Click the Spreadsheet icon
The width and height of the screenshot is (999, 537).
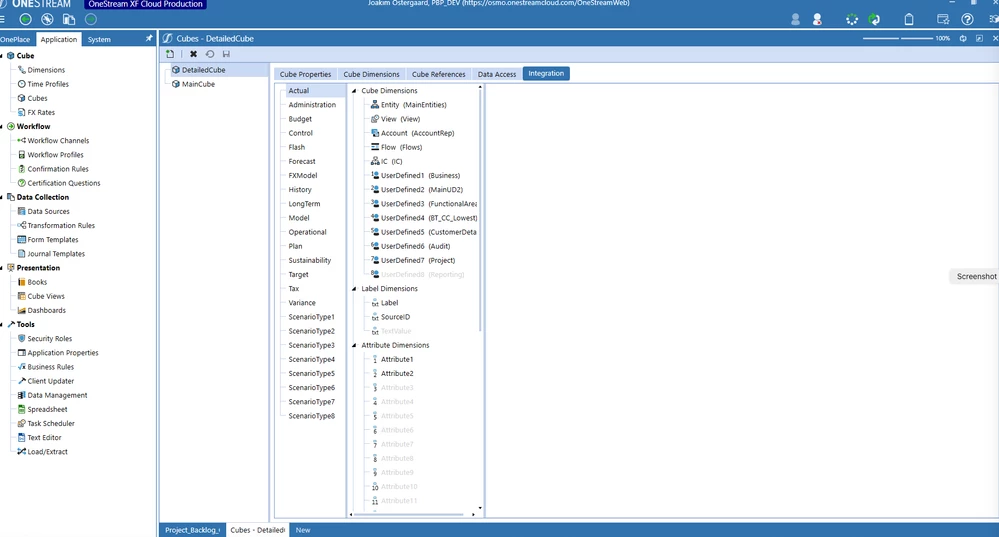tap(21, 409)
